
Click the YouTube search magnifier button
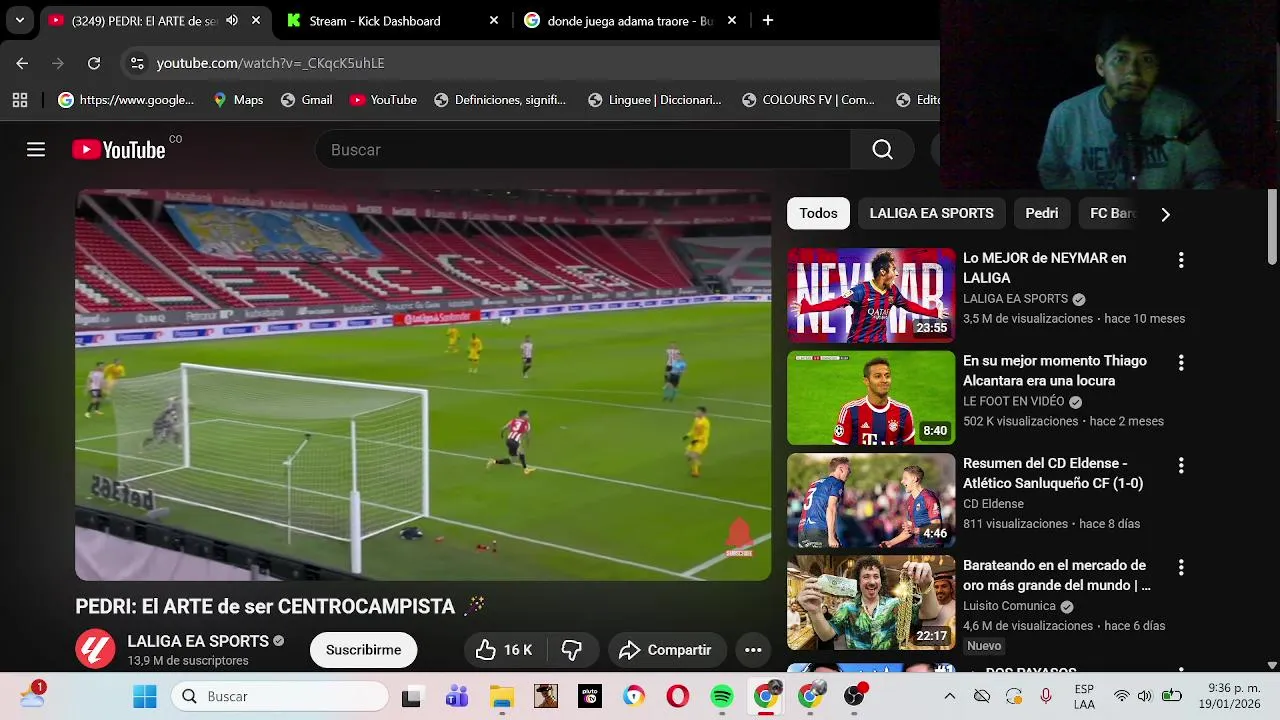point(882,150)
